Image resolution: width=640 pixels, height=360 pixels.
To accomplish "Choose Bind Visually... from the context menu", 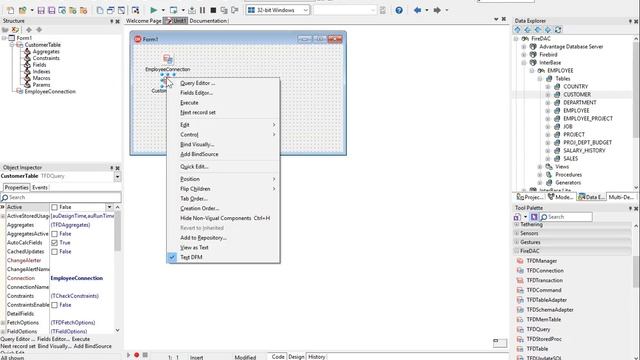I will pyautogui.click(x=223, y=144).
